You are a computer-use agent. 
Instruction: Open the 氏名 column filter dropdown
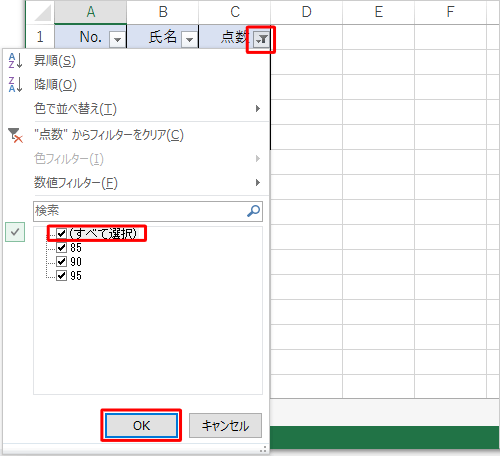tap(190, 40)
